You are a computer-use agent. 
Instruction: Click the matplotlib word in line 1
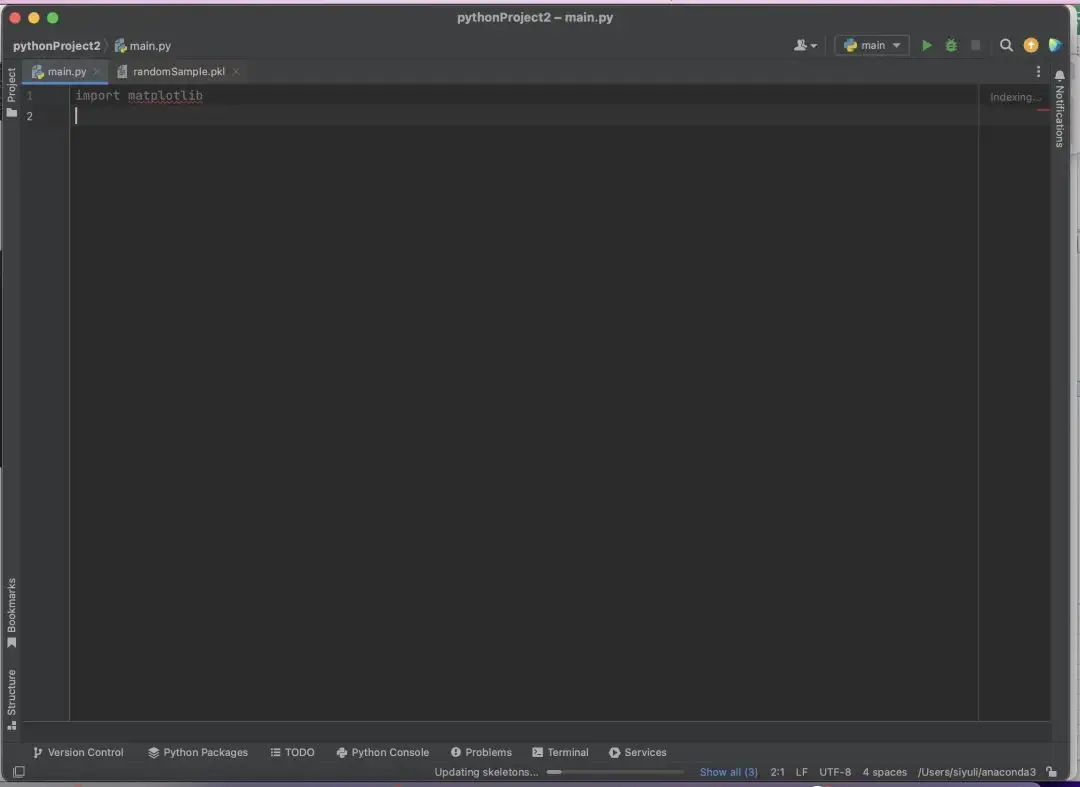coord(165,95)
